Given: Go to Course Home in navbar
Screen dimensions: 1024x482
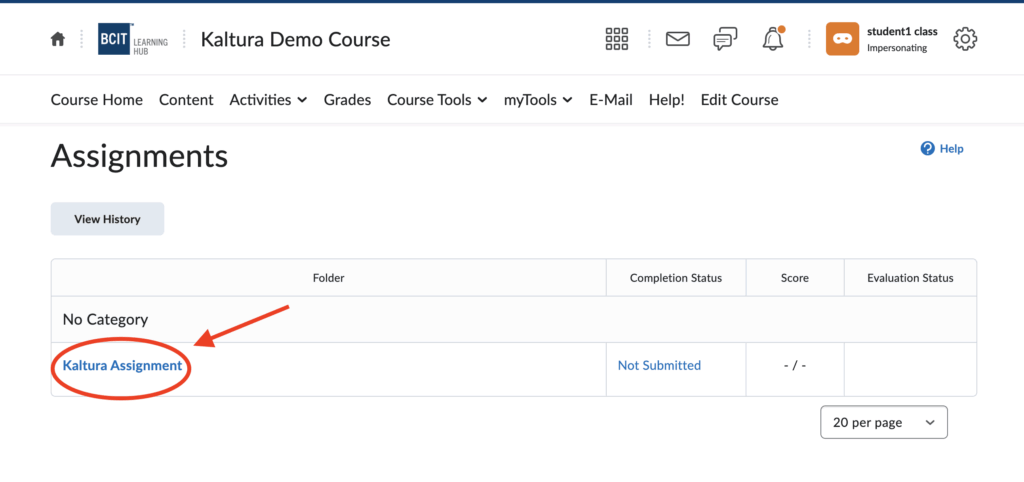Looking at the screenshot, I should pos(96,100).
